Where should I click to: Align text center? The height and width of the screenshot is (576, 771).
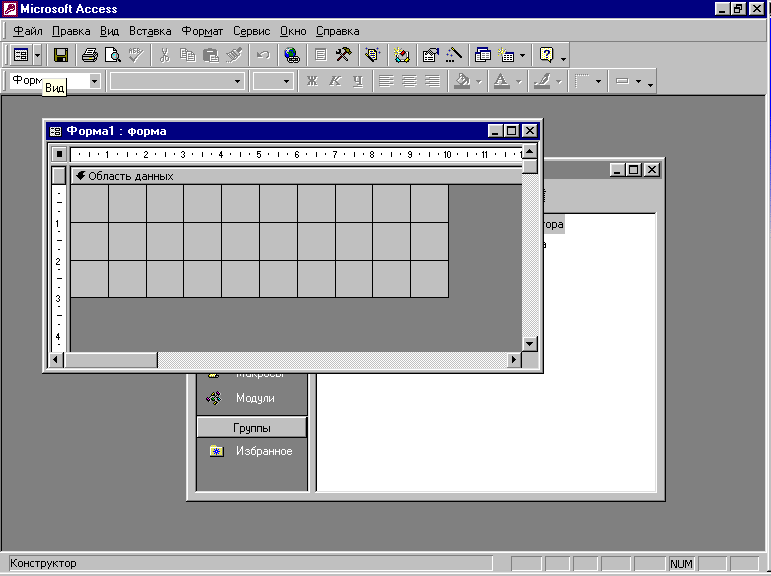click(409, 81)
